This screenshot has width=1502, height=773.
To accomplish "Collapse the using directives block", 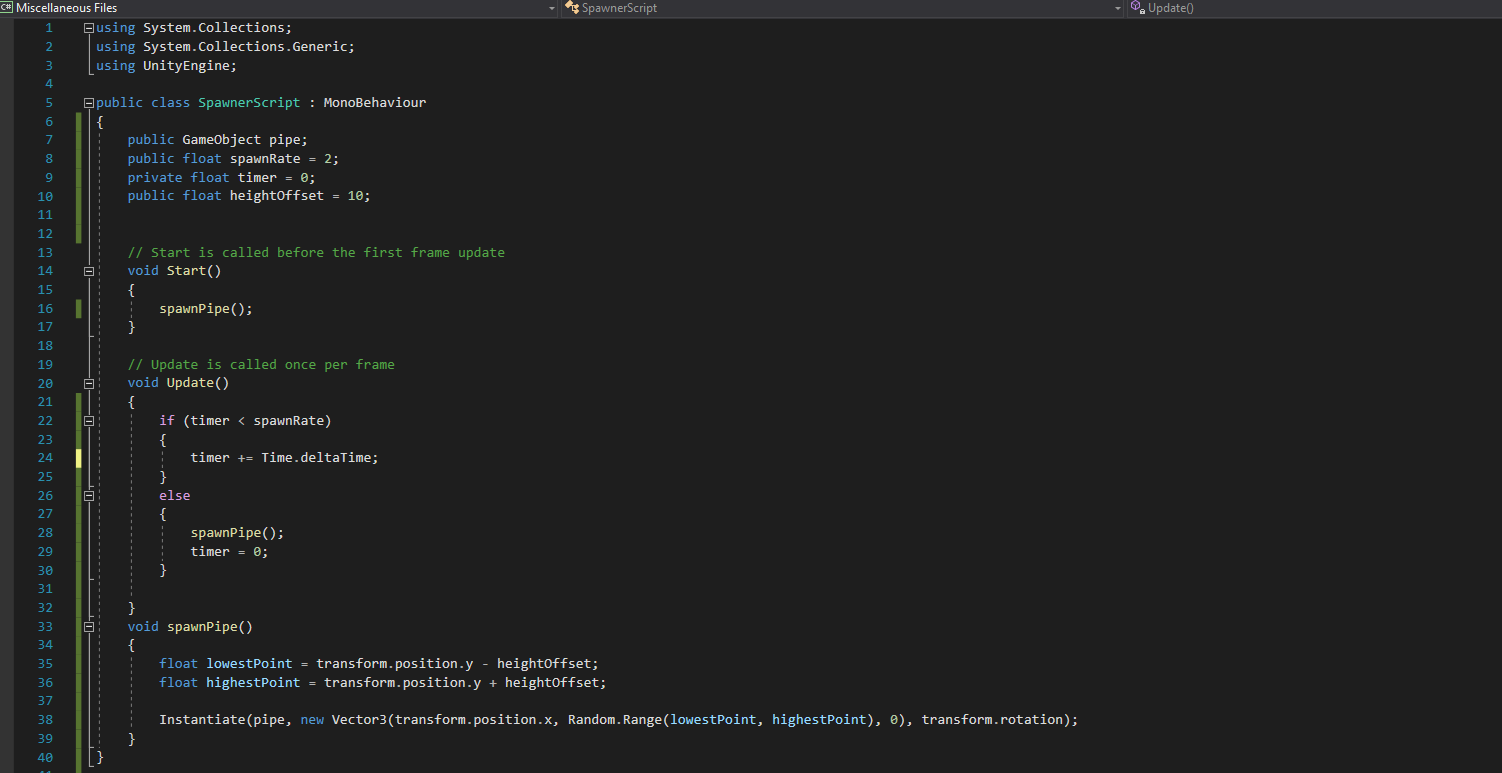I will pyautogui.click(x=89, y=28).
